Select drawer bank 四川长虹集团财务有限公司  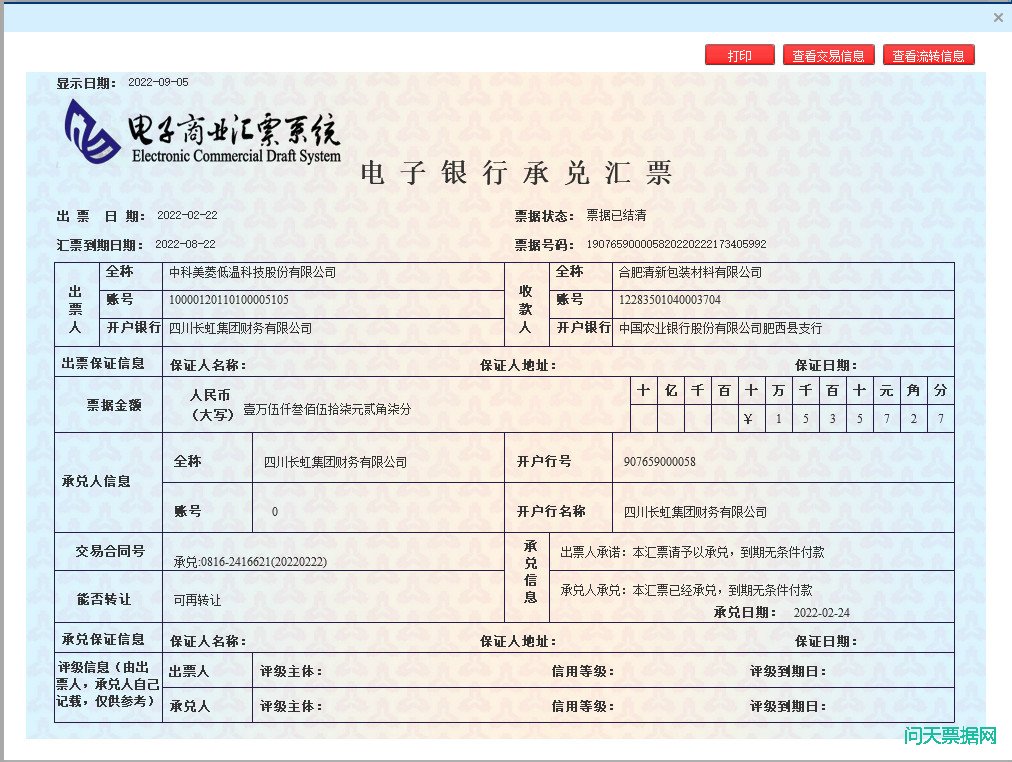(x=240, y=328)
